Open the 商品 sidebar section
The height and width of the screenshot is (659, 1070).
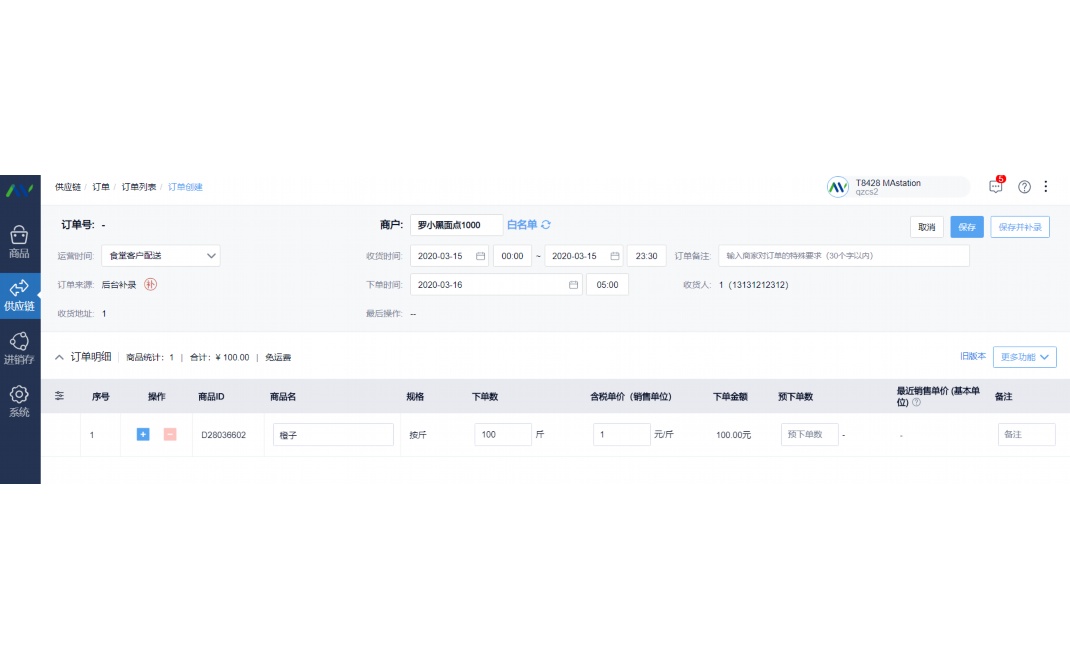click(19, 241)
